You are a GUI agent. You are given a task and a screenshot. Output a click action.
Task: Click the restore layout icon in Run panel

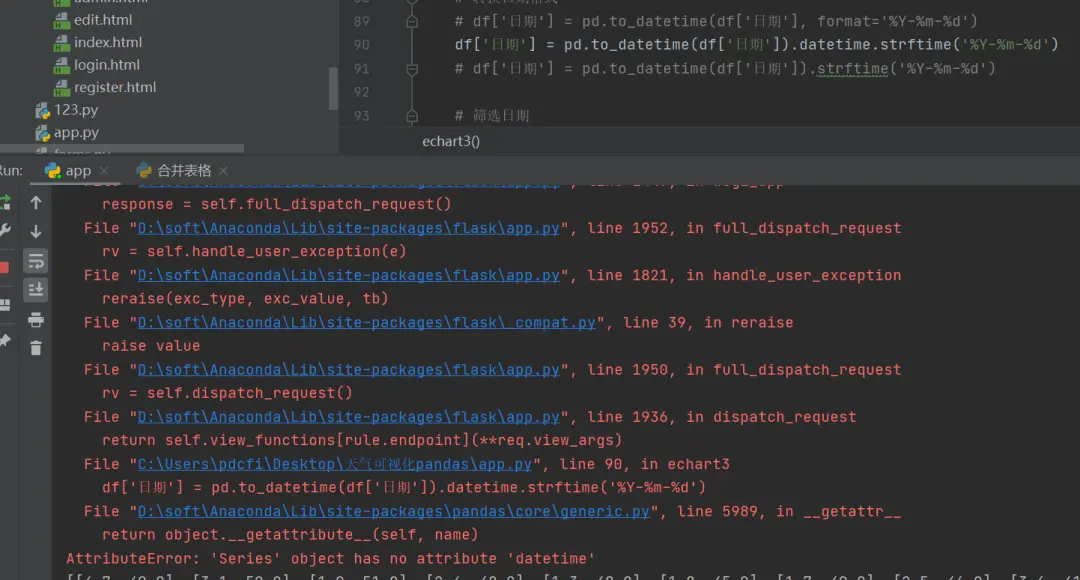(5, 304)
